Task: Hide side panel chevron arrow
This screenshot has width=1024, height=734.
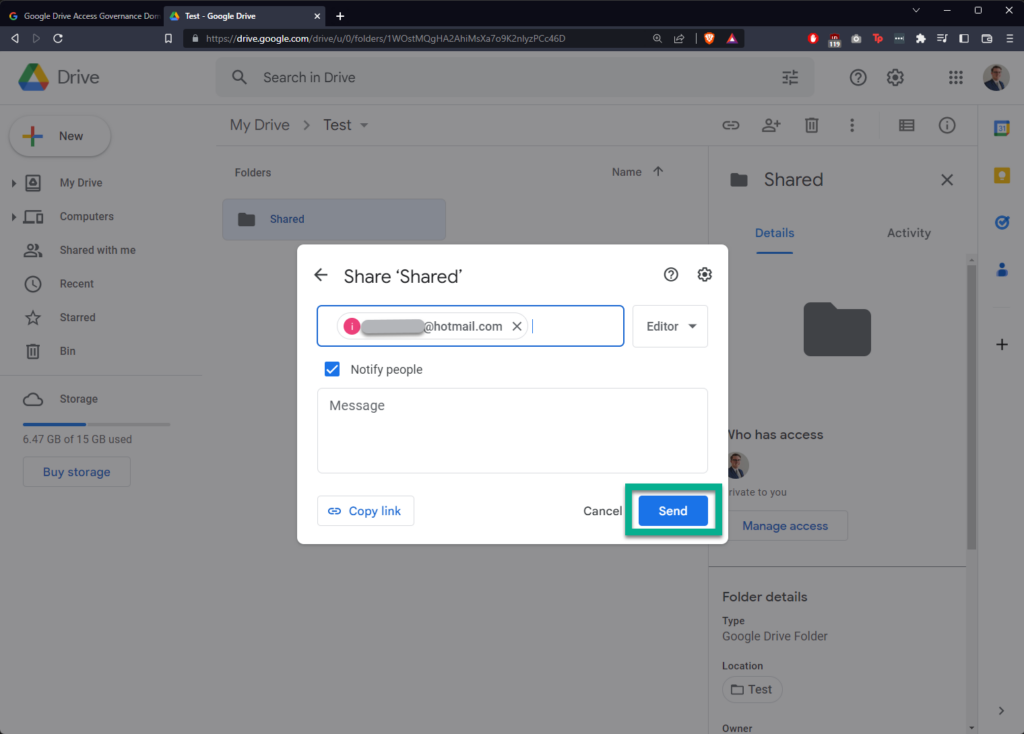Action: 1001,710
